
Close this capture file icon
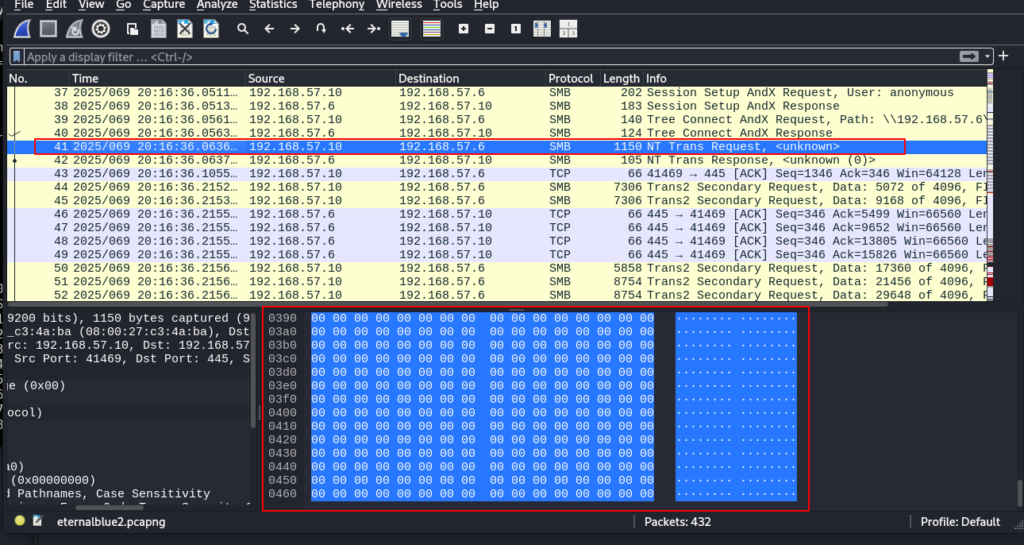(x=185, y=29)
